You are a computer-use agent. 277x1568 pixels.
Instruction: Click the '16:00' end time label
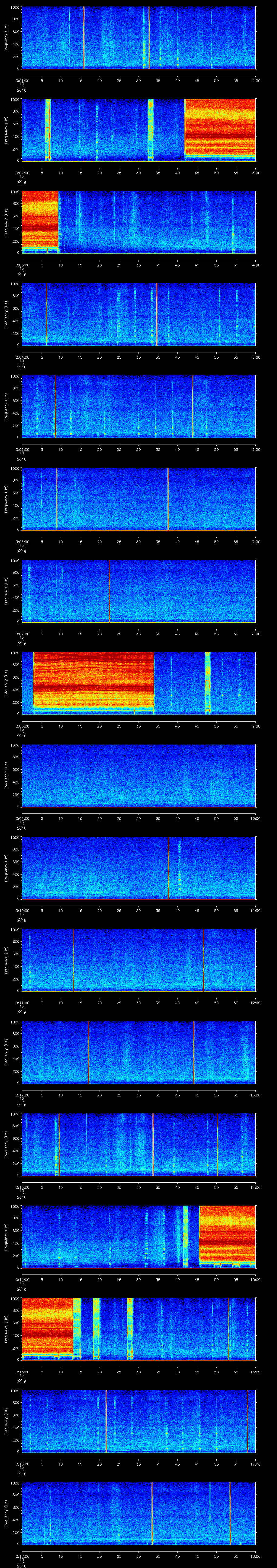(x=256, y=1371)
